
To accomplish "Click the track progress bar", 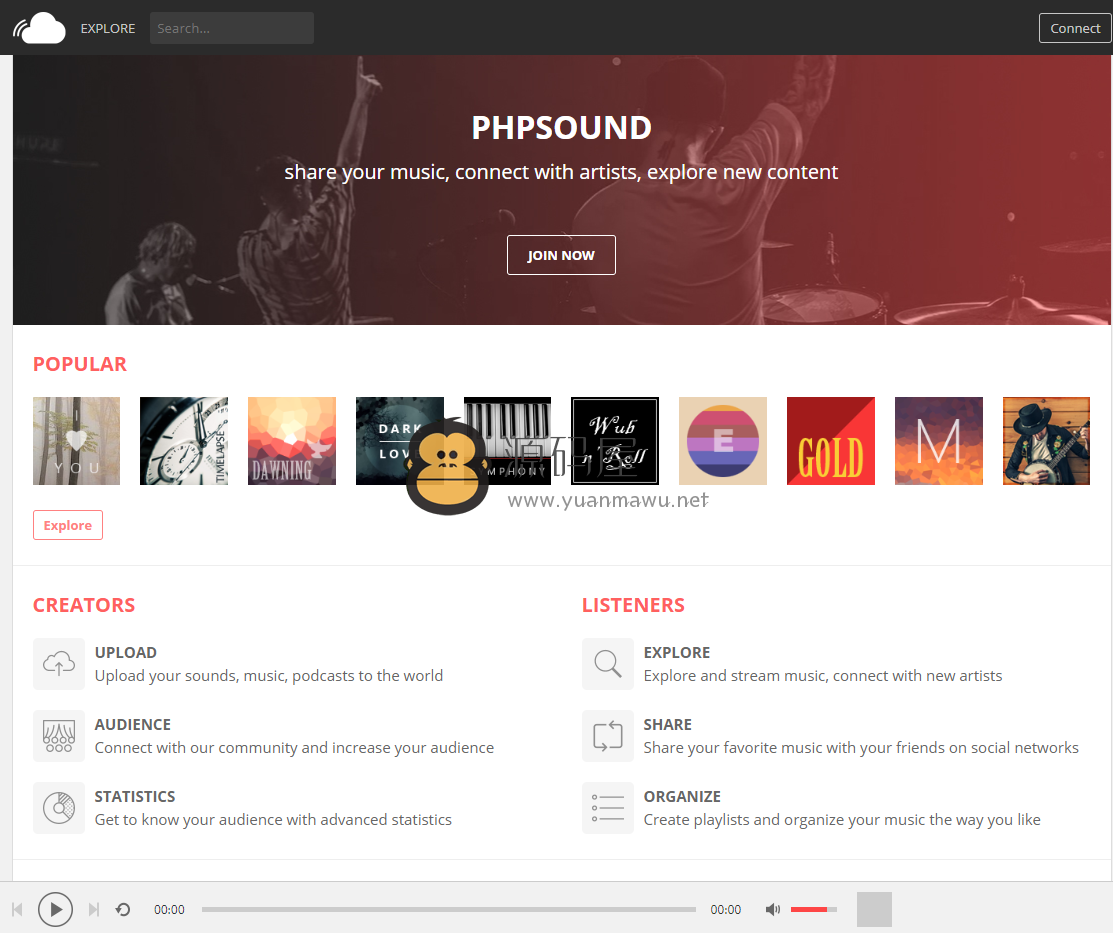I will pos(449,910).
